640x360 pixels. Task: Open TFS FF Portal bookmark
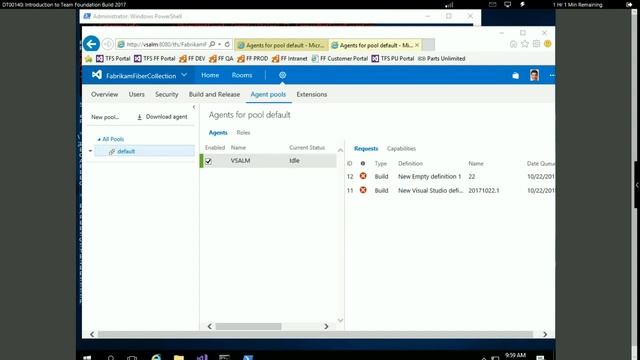click(x=155, y=58)
